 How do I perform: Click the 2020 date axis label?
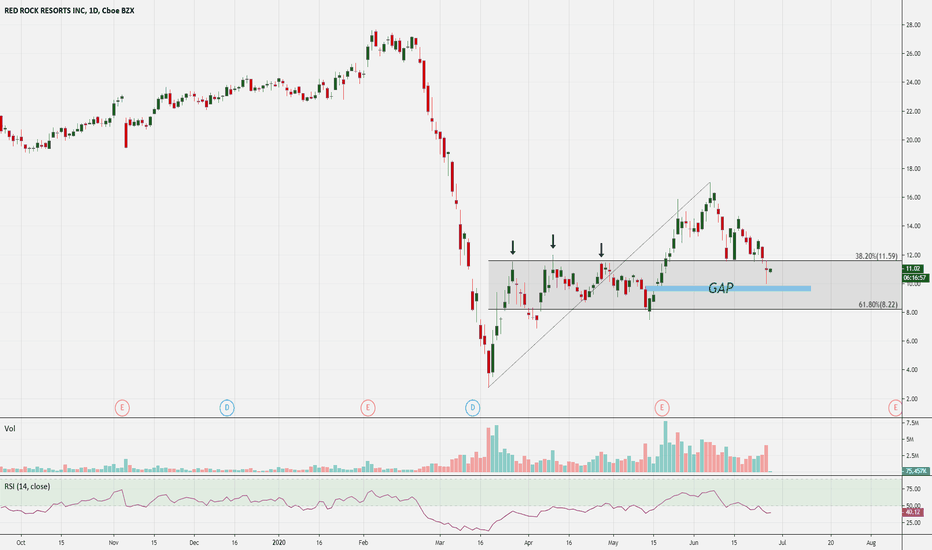(x=279, y=543)
